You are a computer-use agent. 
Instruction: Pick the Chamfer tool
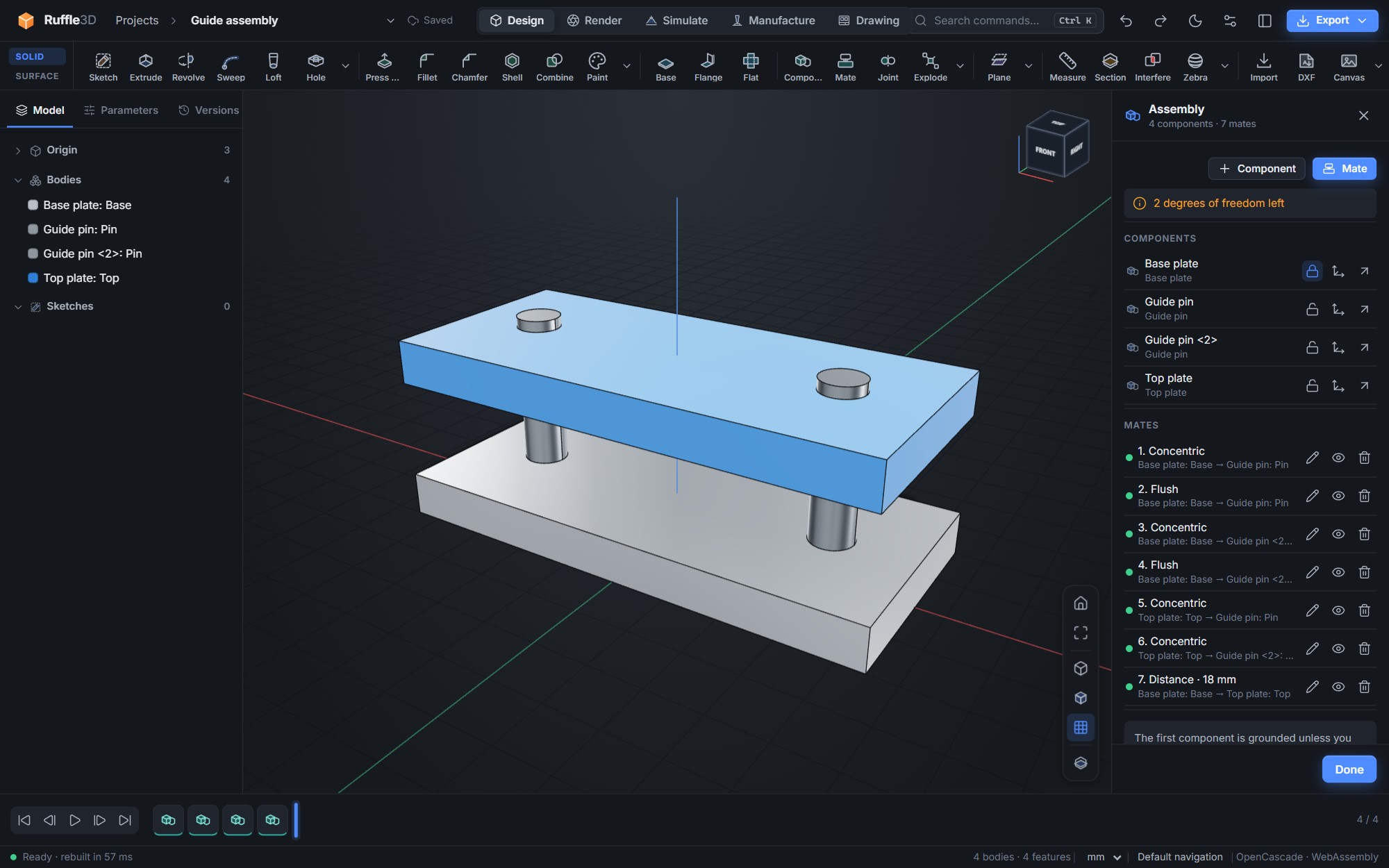pos(469,67)
